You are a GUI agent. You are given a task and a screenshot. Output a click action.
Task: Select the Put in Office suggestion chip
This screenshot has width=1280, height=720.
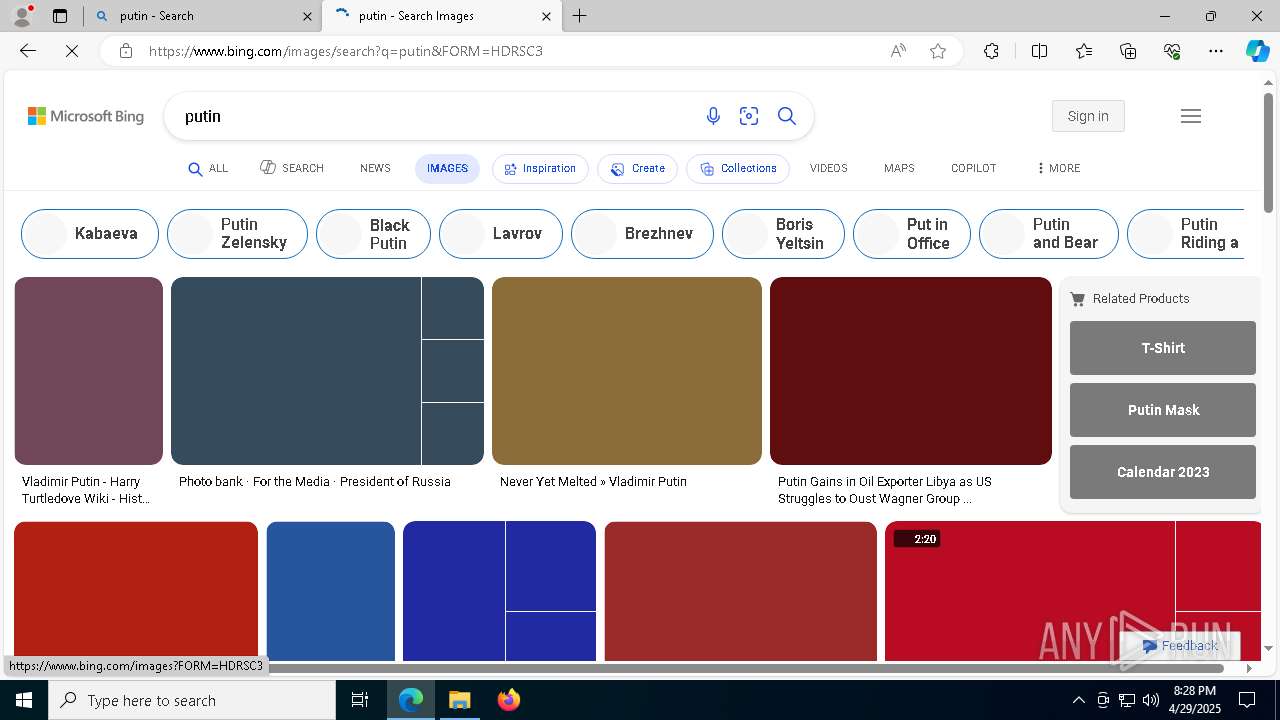tap(912, 233)
